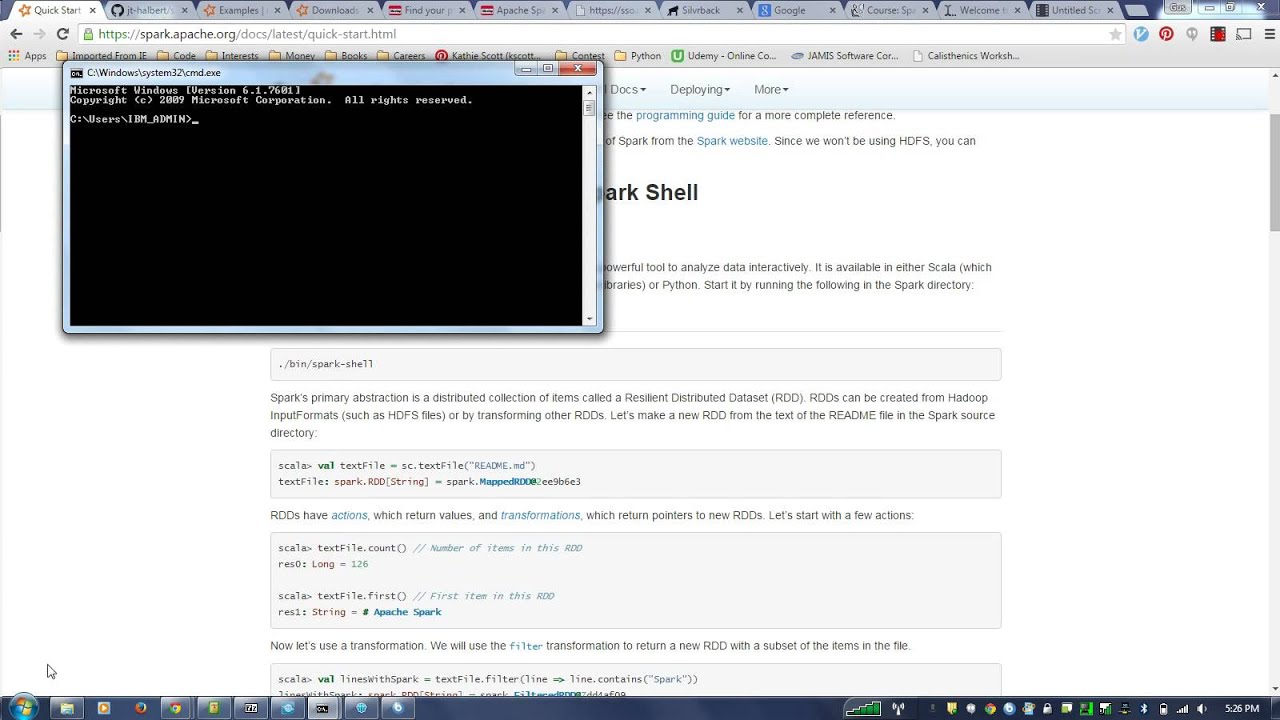Image resolution: width=1280 pixels, height=720 pixels.
Task: Follow the actions link
Action: tap(349, 515)
